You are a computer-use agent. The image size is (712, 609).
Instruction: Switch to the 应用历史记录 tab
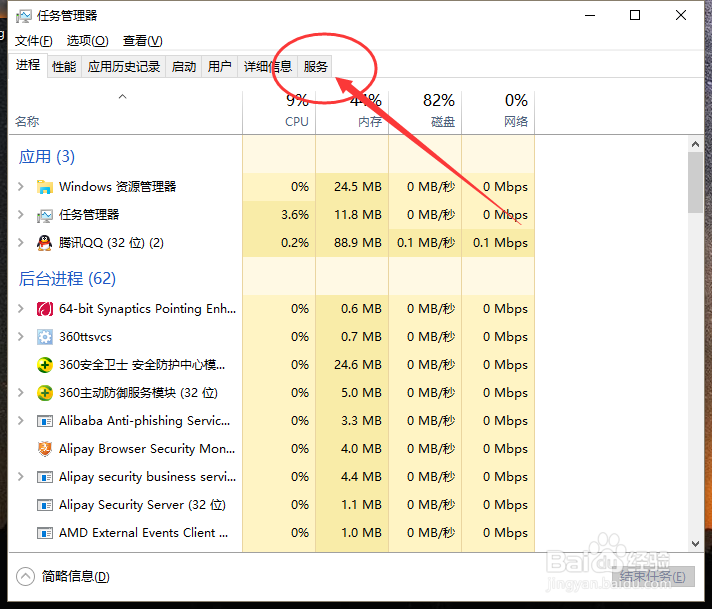124,67
